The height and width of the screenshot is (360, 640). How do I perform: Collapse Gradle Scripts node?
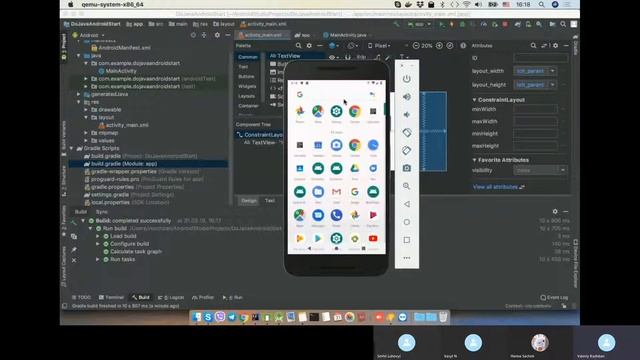click(72, 148)
